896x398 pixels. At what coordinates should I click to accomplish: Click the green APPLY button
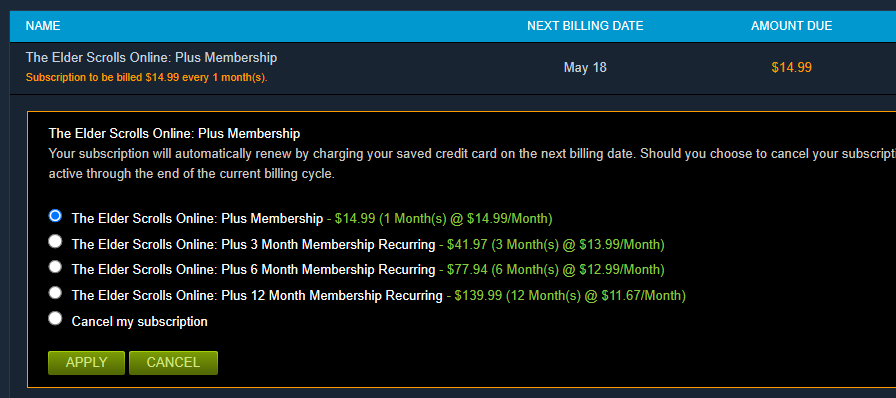coord(86,363)
